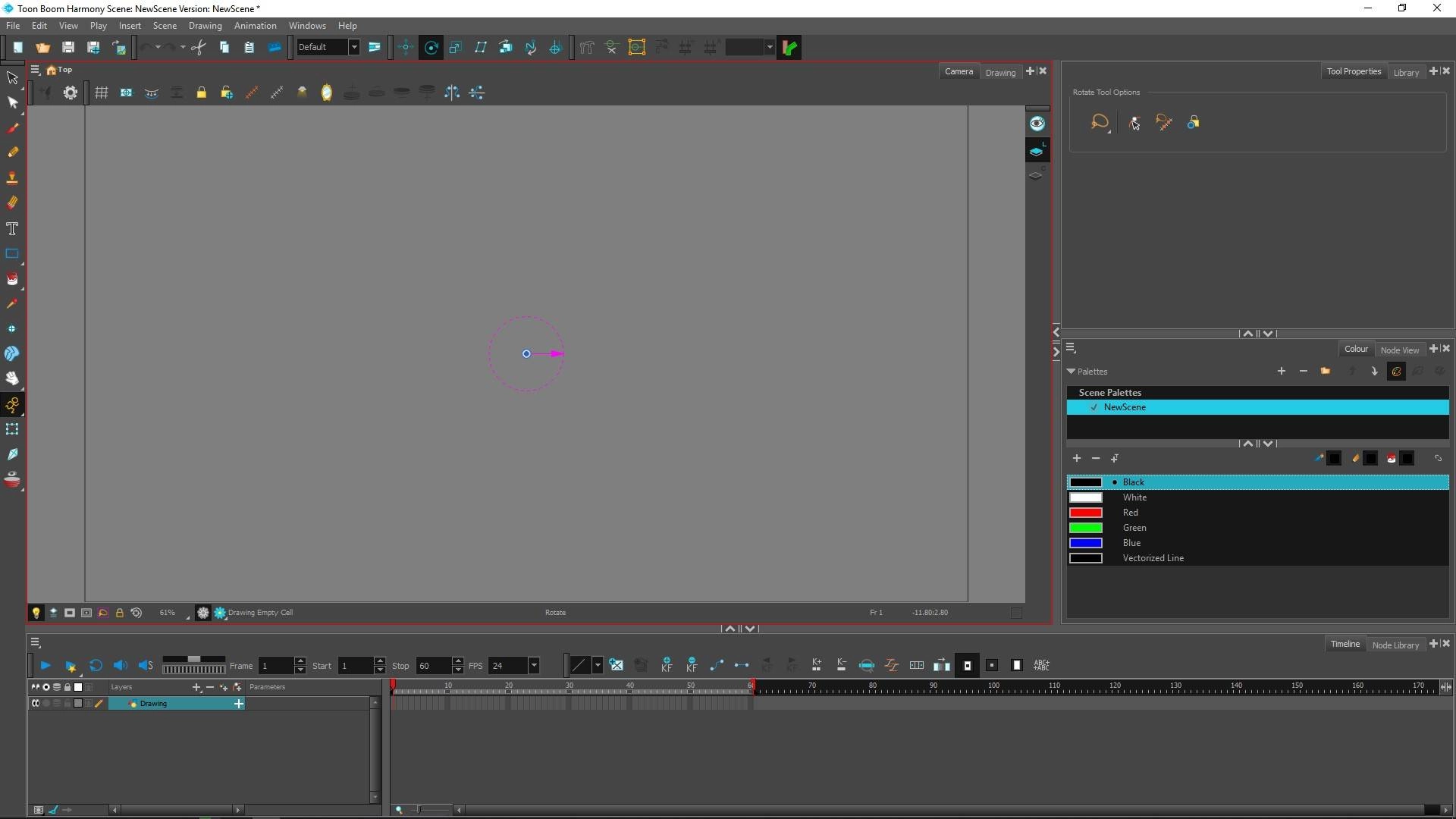Click the Open palette folder icon
This screenshot has height=819, width=1456.
pos(1325,371)
